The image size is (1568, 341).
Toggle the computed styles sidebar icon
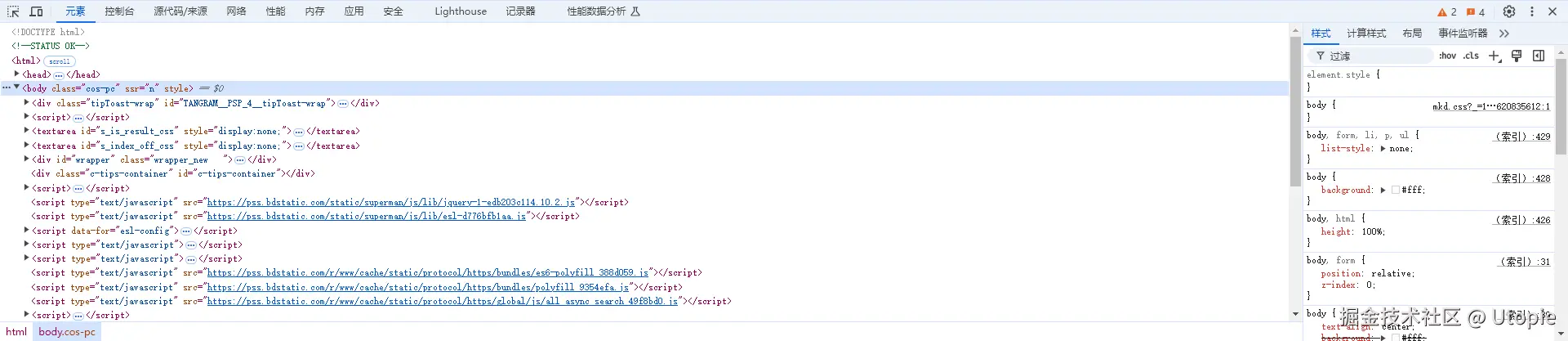1539,56
